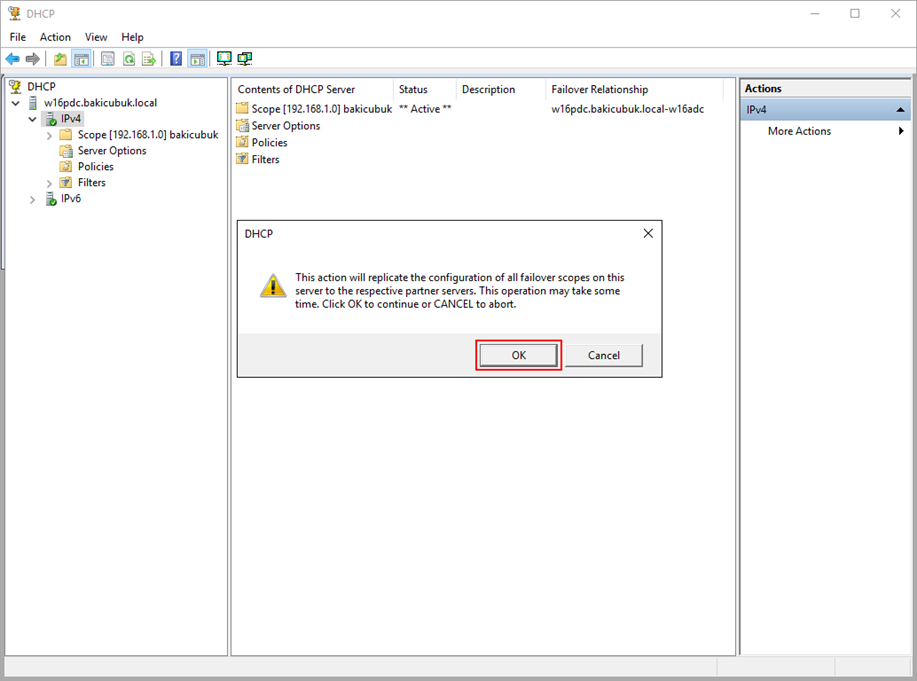Toggle the Show/Hide Console Tree icon
Screen dimensions: 917x681
81,59
